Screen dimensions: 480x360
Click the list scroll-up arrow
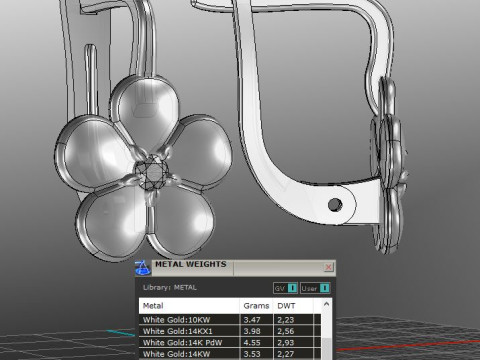point(326,304)
